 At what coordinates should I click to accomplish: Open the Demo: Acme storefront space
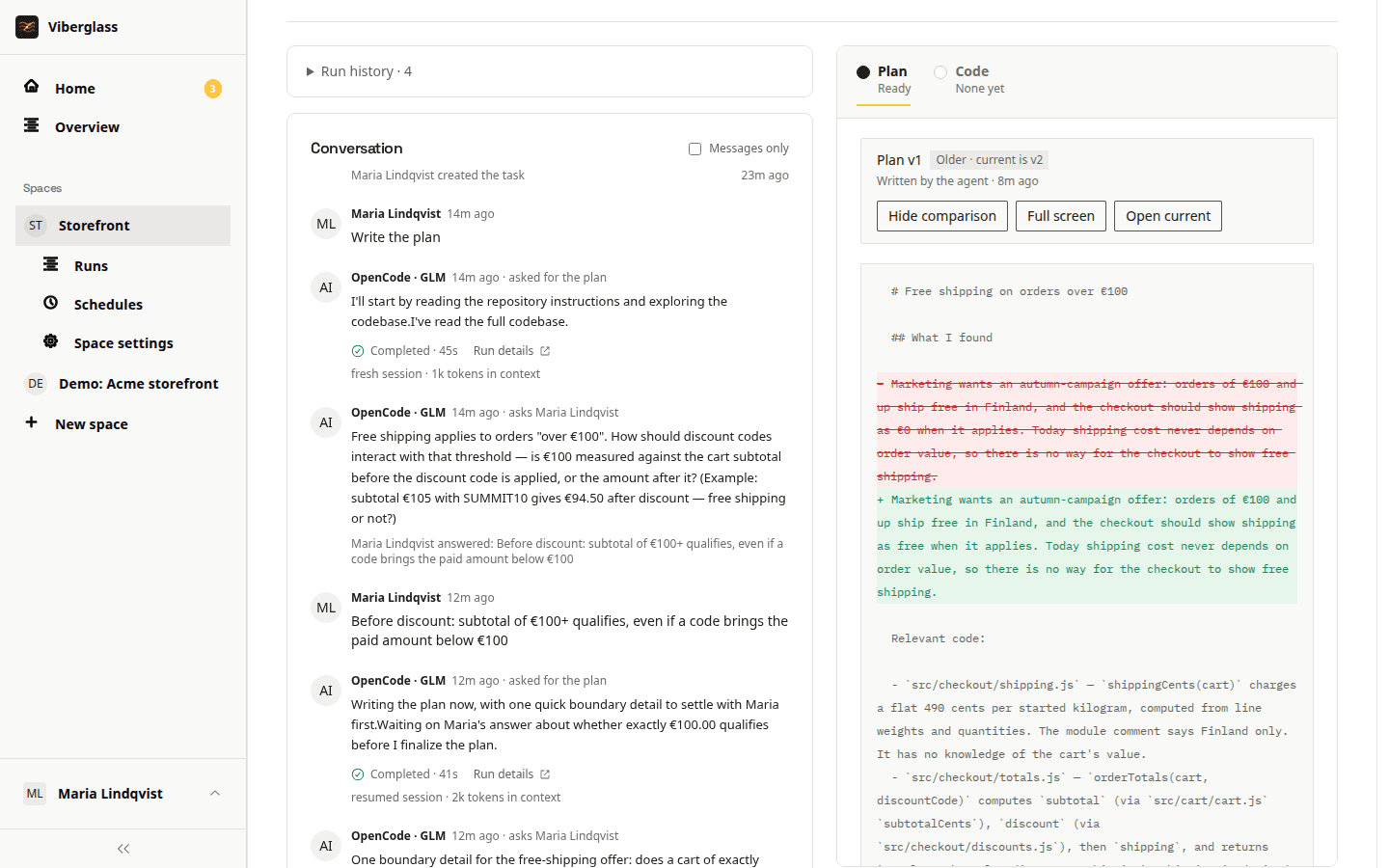123,384
